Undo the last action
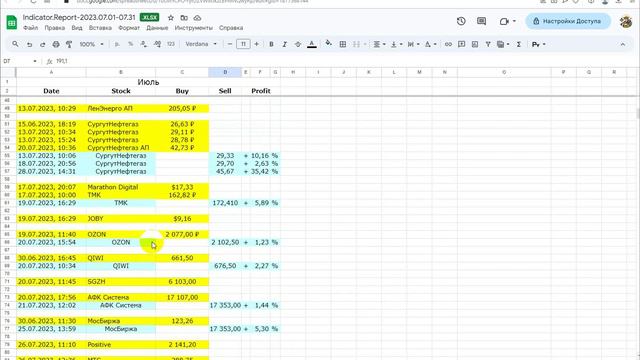This screenshot has height=360, width=640. [29, 44]
